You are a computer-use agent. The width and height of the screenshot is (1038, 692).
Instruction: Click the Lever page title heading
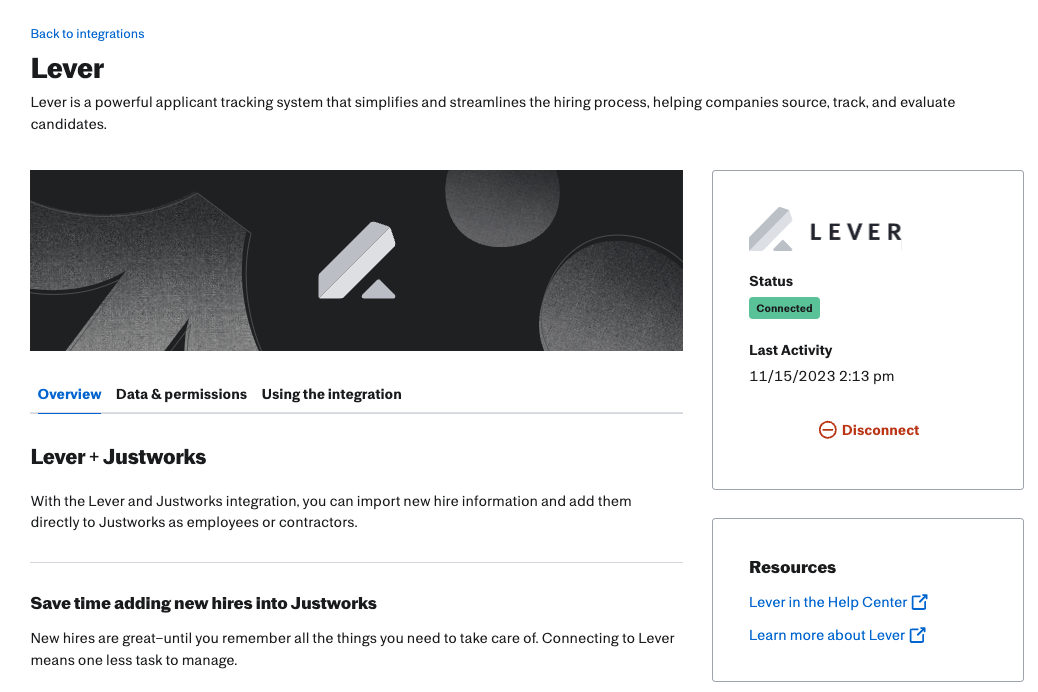[67, 68]
